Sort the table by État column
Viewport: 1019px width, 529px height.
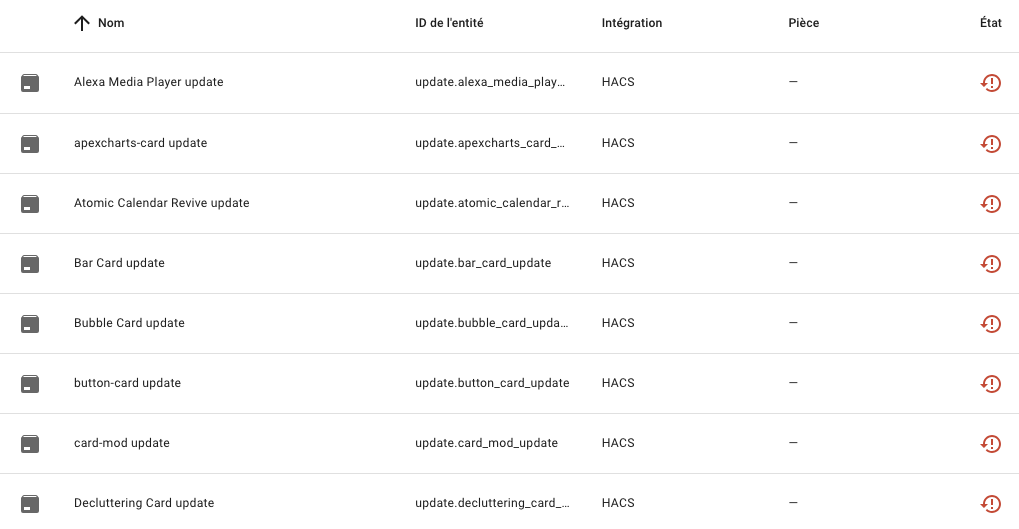tap(990, 23)
